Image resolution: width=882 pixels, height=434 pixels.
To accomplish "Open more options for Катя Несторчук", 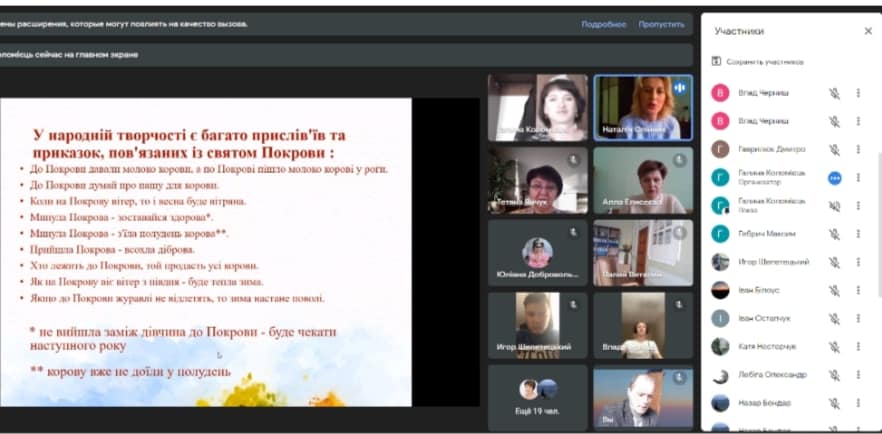I will point(858,346).
